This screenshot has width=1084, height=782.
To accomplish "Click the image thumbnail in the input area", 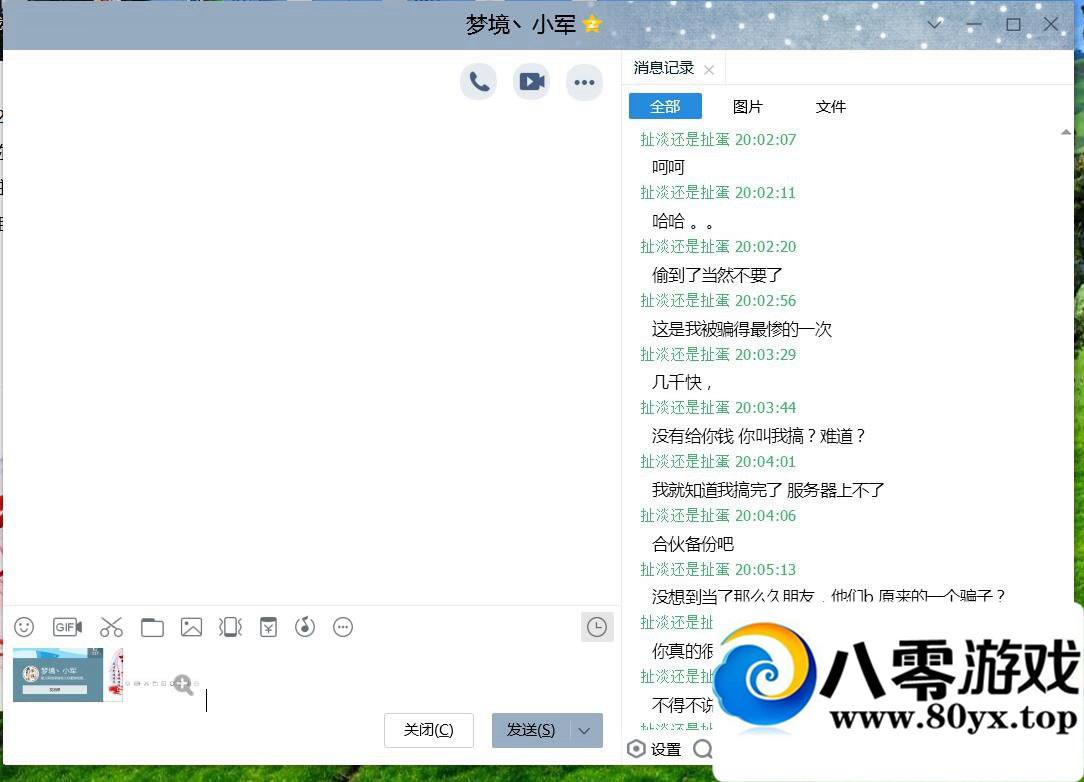I will click(x=67, y=674).
